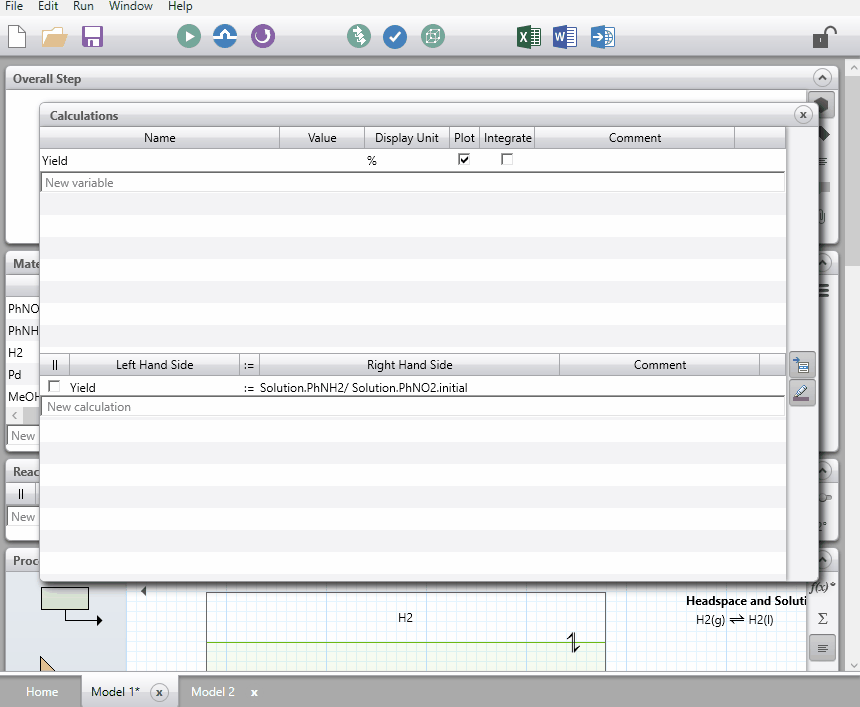
Task: Open the Run menu
Action: 83,6
